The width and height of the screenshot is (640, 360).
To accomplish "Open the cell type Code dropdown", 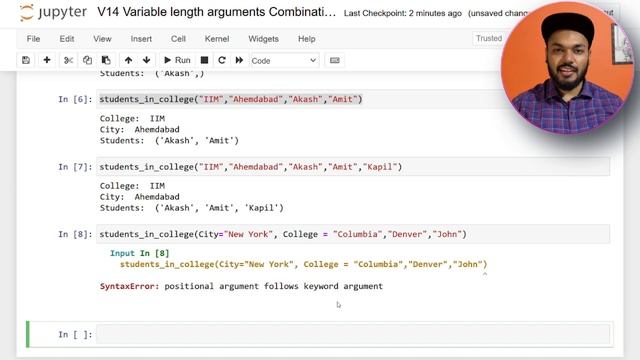I will (x=284, y=61).
